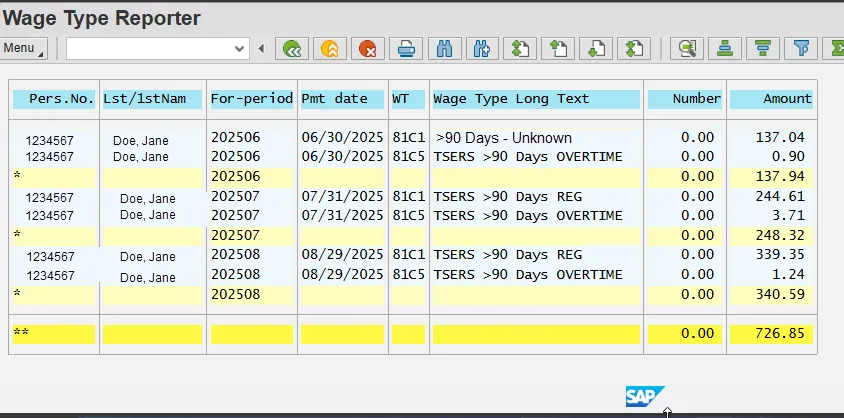Click the Print icon
844x418 pixels.
[x=406, y=48]
